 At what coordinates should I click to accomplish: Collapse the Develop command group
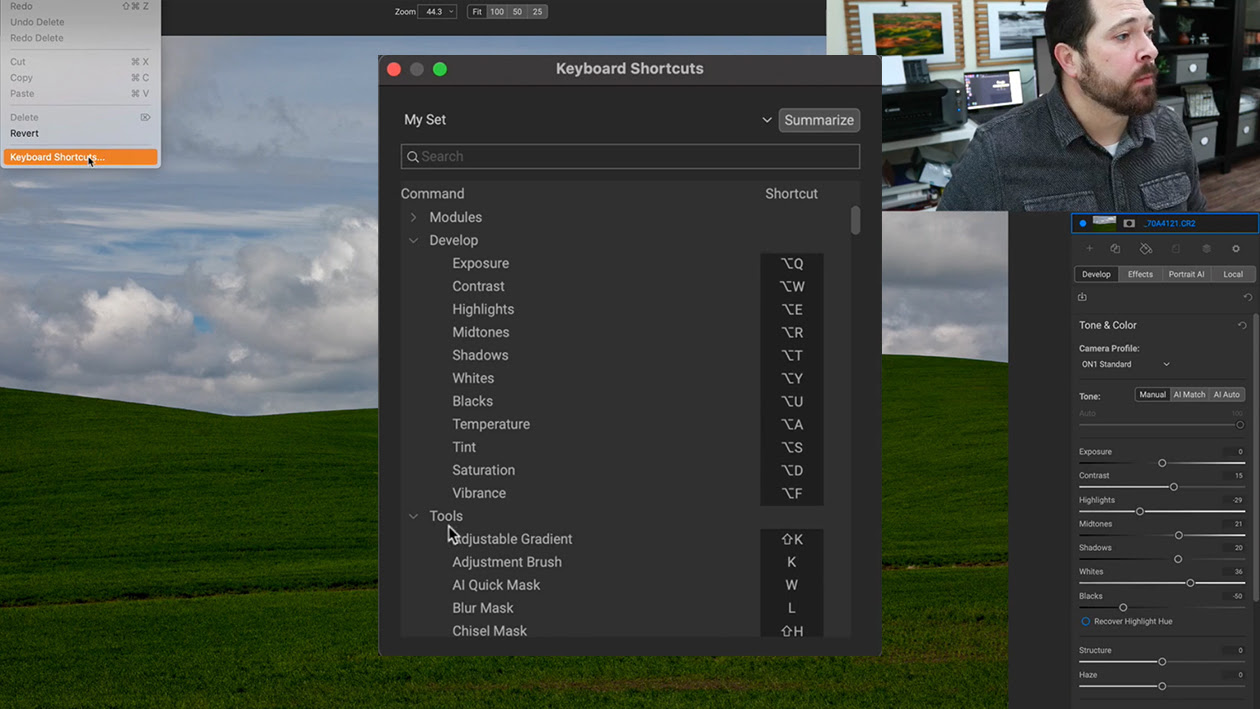(413, 240)
